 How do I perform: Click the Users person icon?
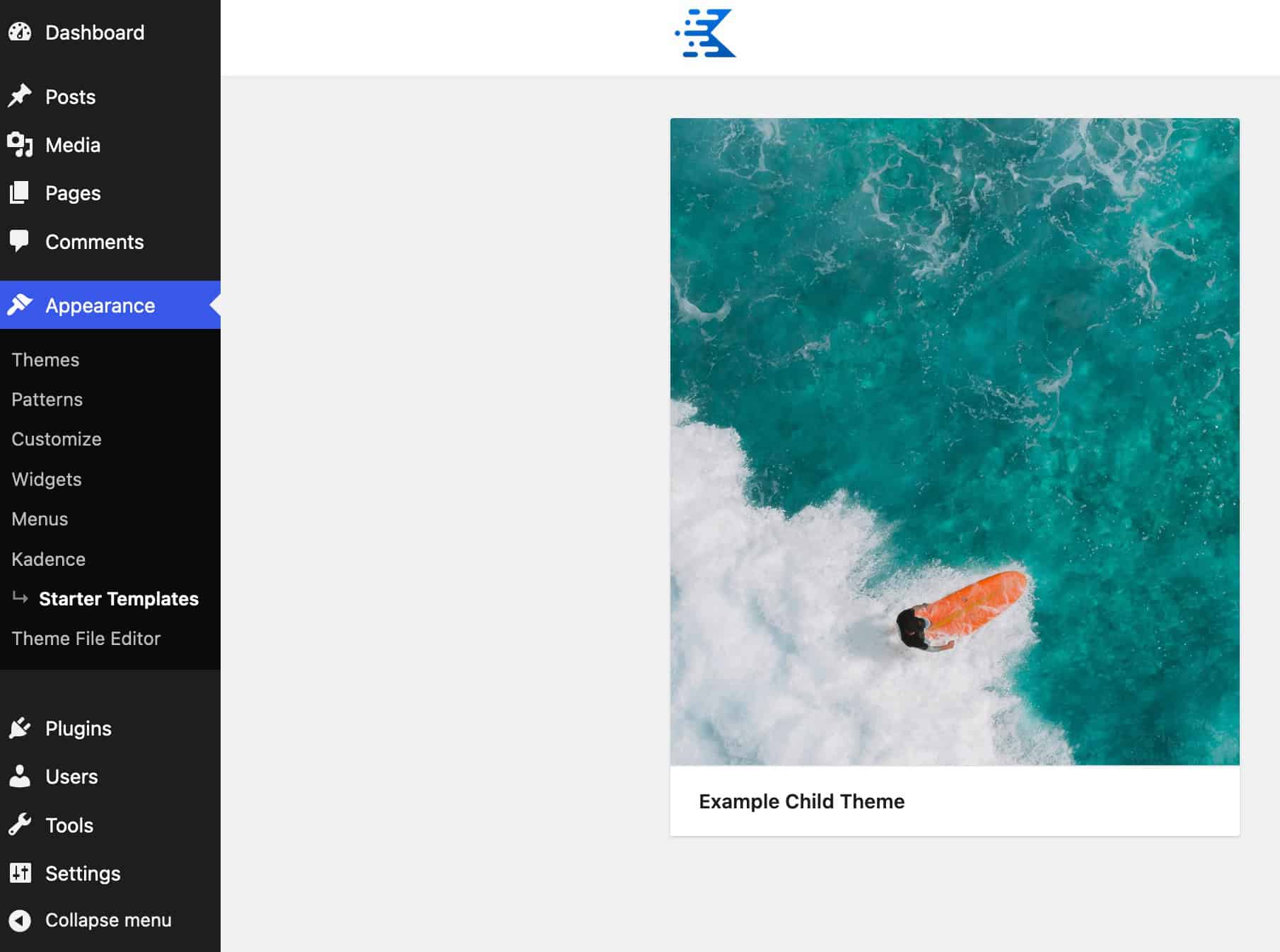click(20, 776)
